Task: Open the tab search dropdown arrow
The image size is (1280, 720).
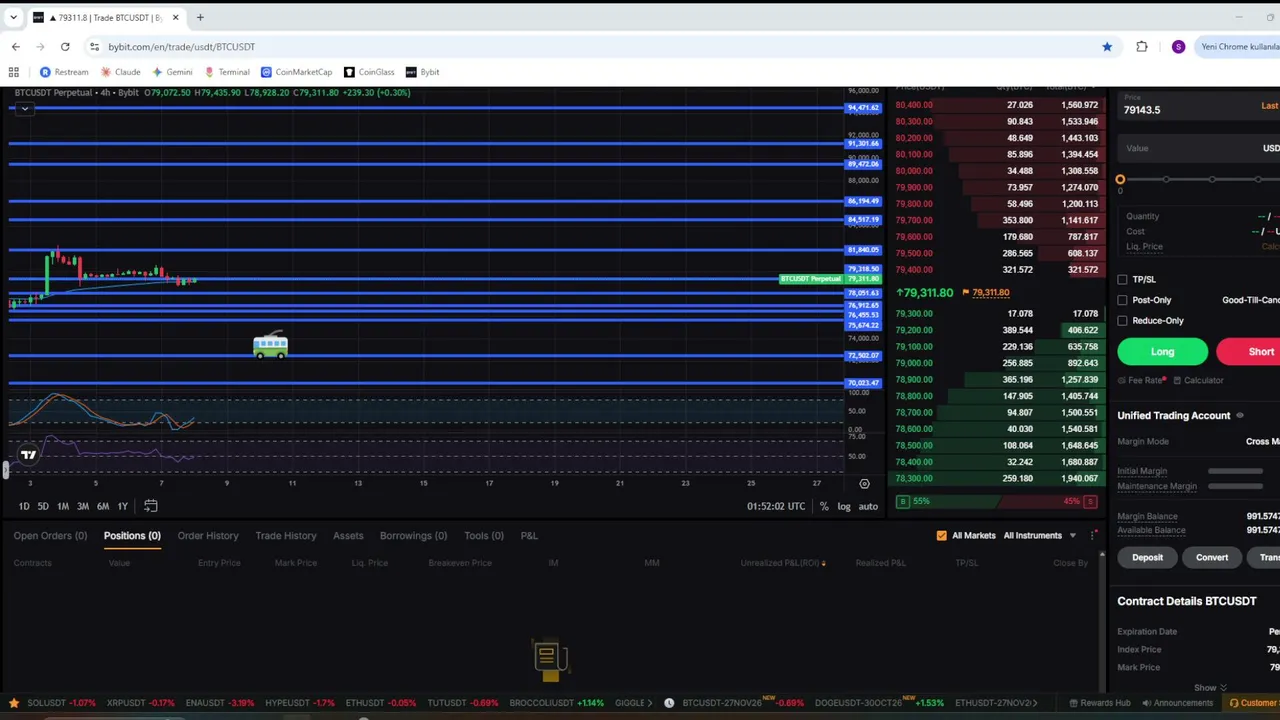Action: (13, 17)
